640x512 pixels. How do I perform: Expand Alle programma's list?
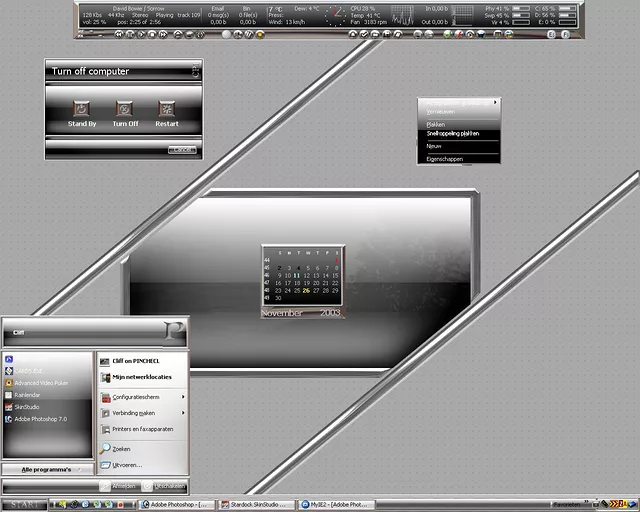(47, 468)
